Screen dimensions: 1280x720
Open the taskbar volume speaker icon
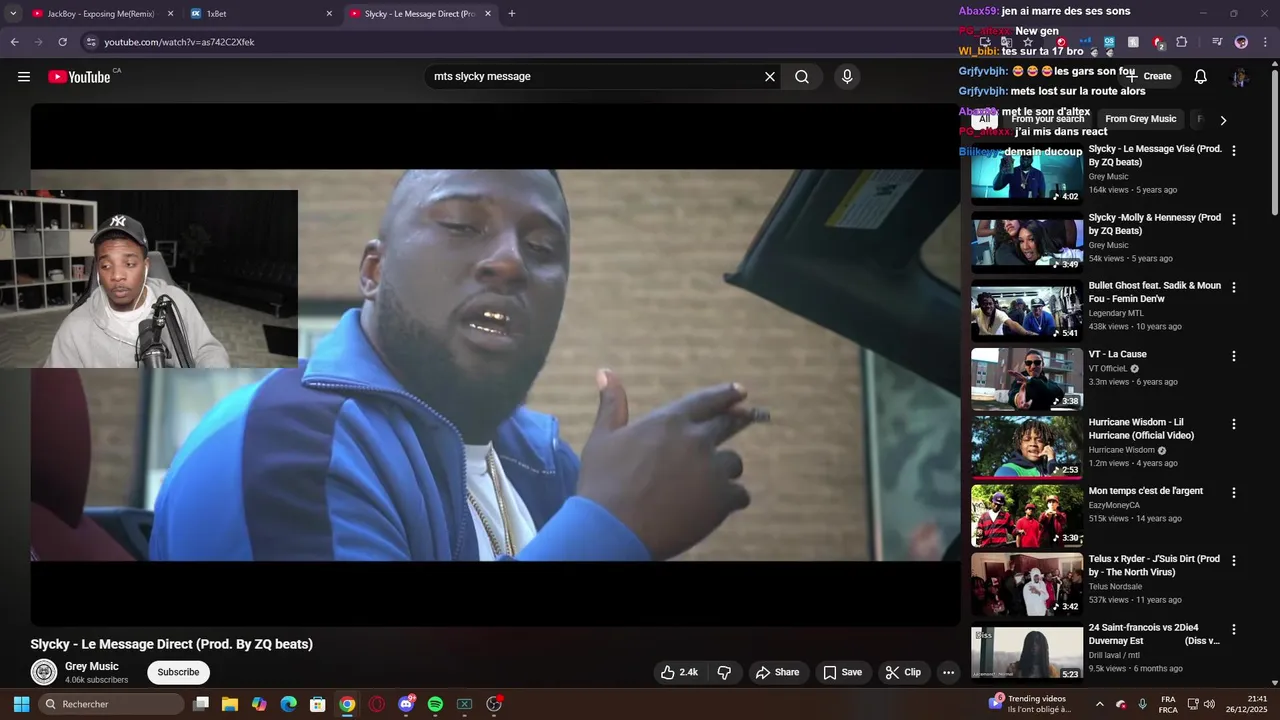(1209, 704)
